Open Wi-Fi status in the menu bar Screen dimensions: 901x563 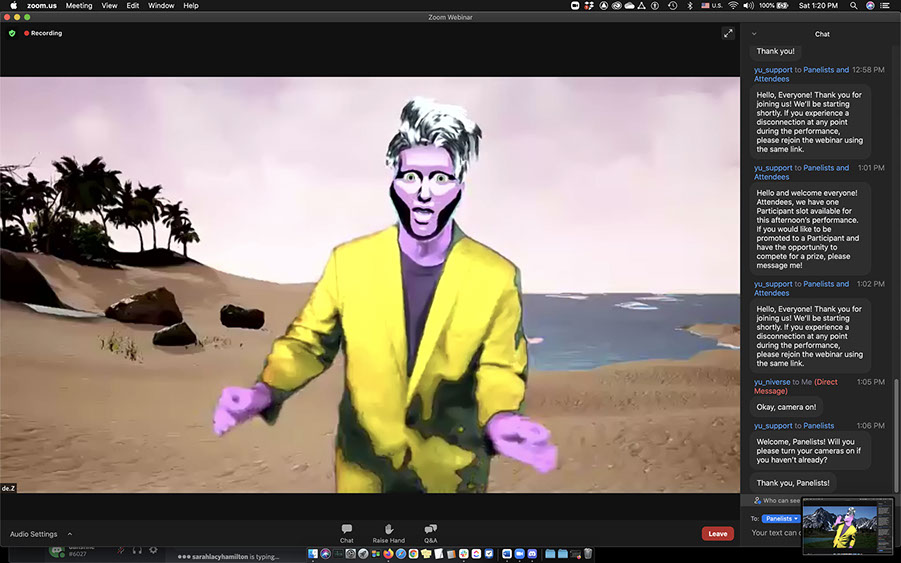point(733,6)
